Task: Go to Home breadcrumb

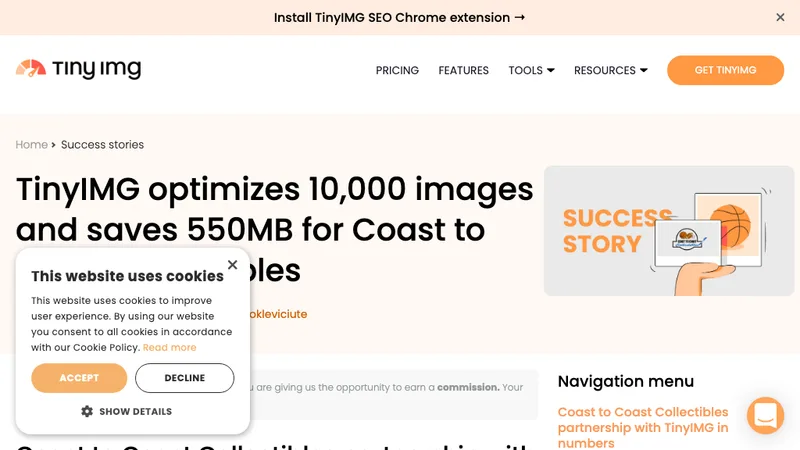Action: (x=32, y=144)
